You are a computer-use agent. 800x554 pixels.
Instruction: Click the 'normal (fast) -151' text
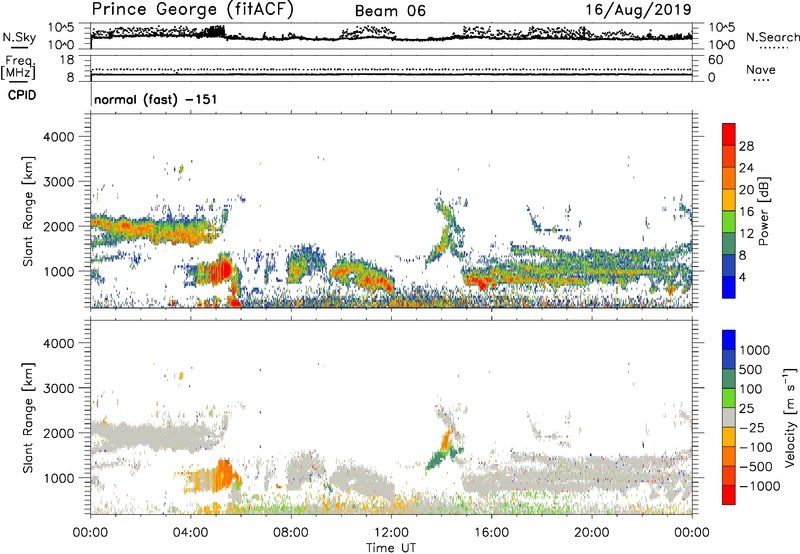pos(156,99)
